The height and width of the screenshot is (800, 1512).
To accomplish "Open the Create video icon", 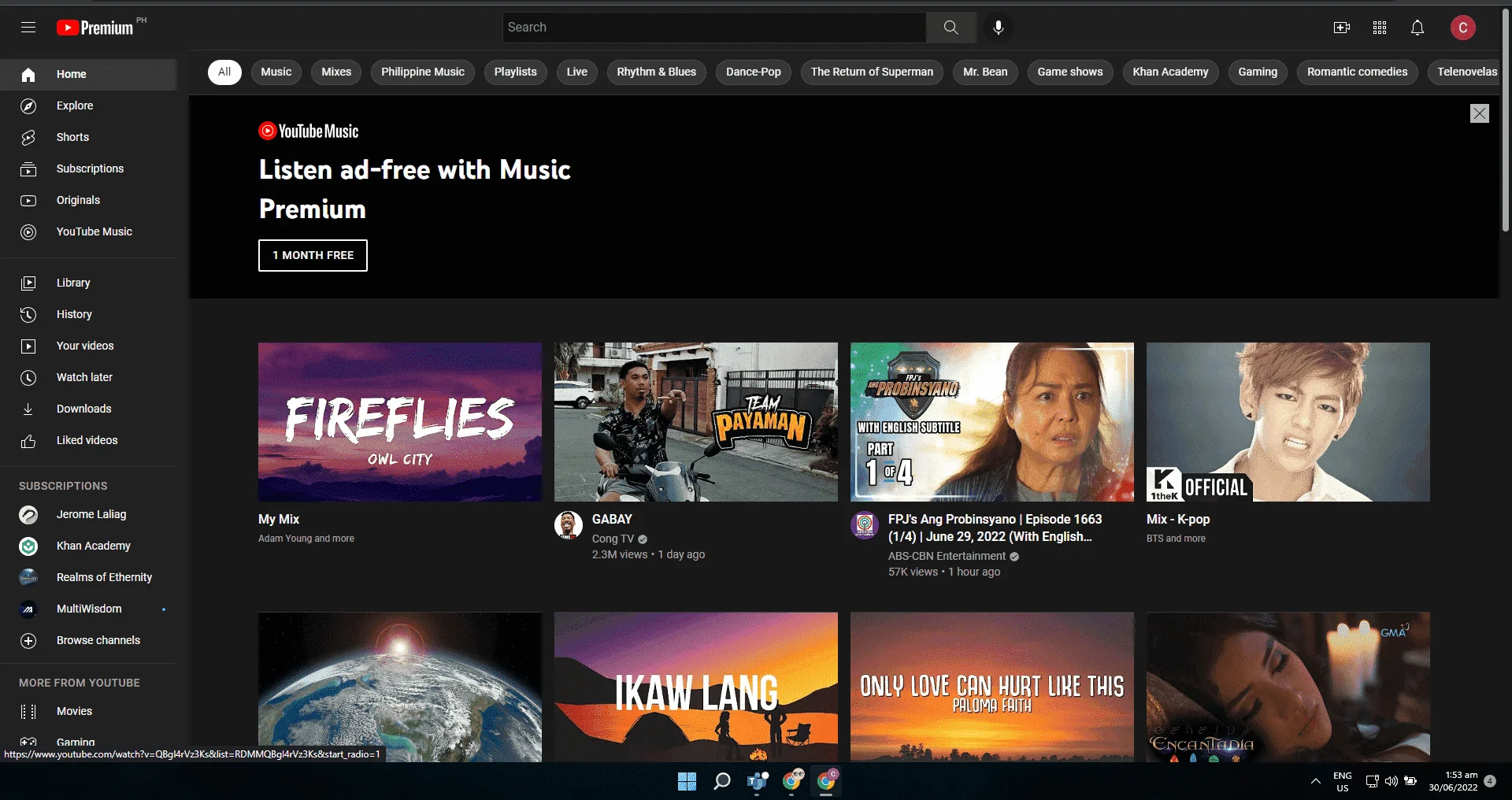I will coord(1342,28).
